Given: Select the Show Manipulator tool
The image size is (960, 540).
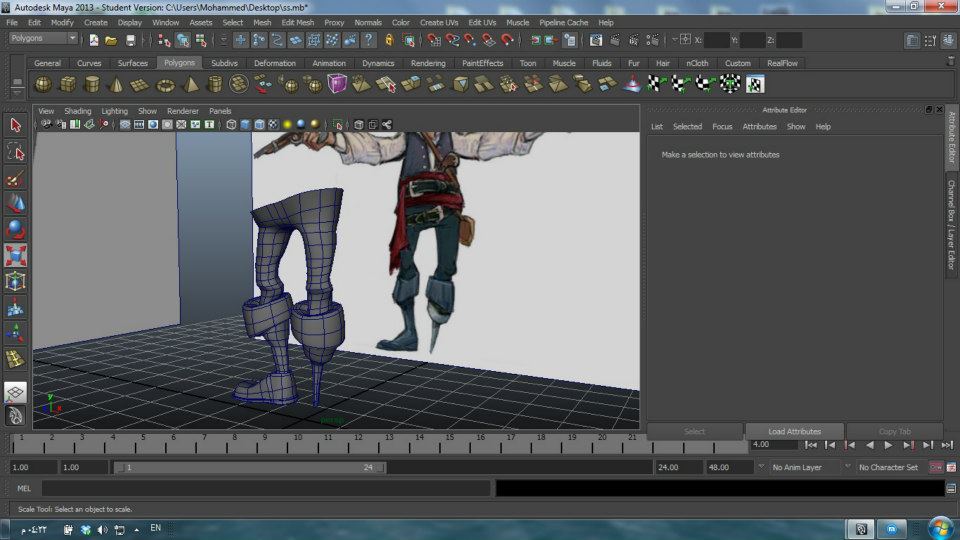Looking at the screenshot, I should coord(15,333).
